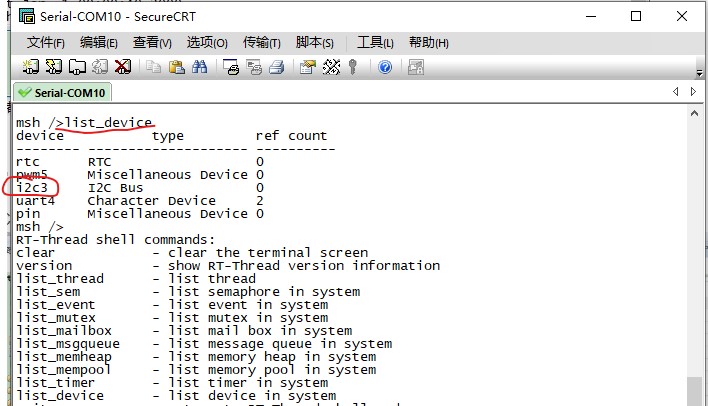Click the blue Help question mark icon
Image resolution: width=708 pixels, height=406 pixels.
tap(385, 67)
